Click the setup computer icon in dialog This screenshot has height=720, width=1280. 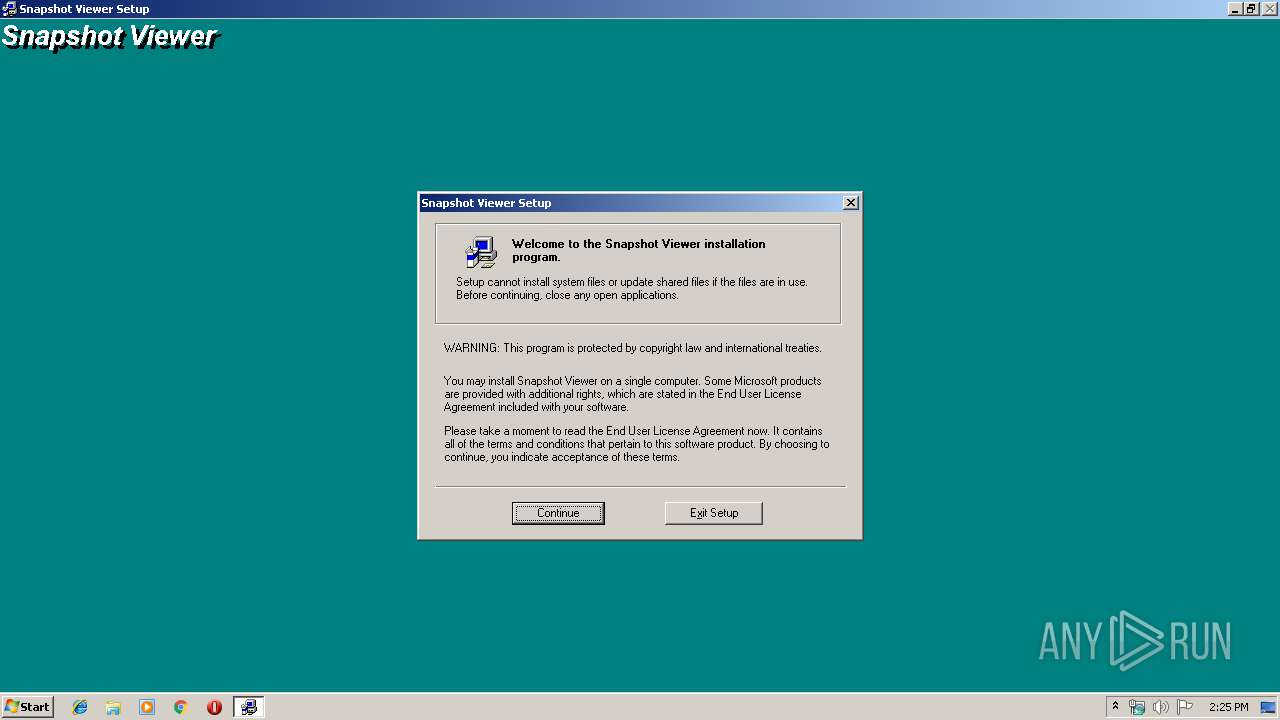tap(481, 251)
